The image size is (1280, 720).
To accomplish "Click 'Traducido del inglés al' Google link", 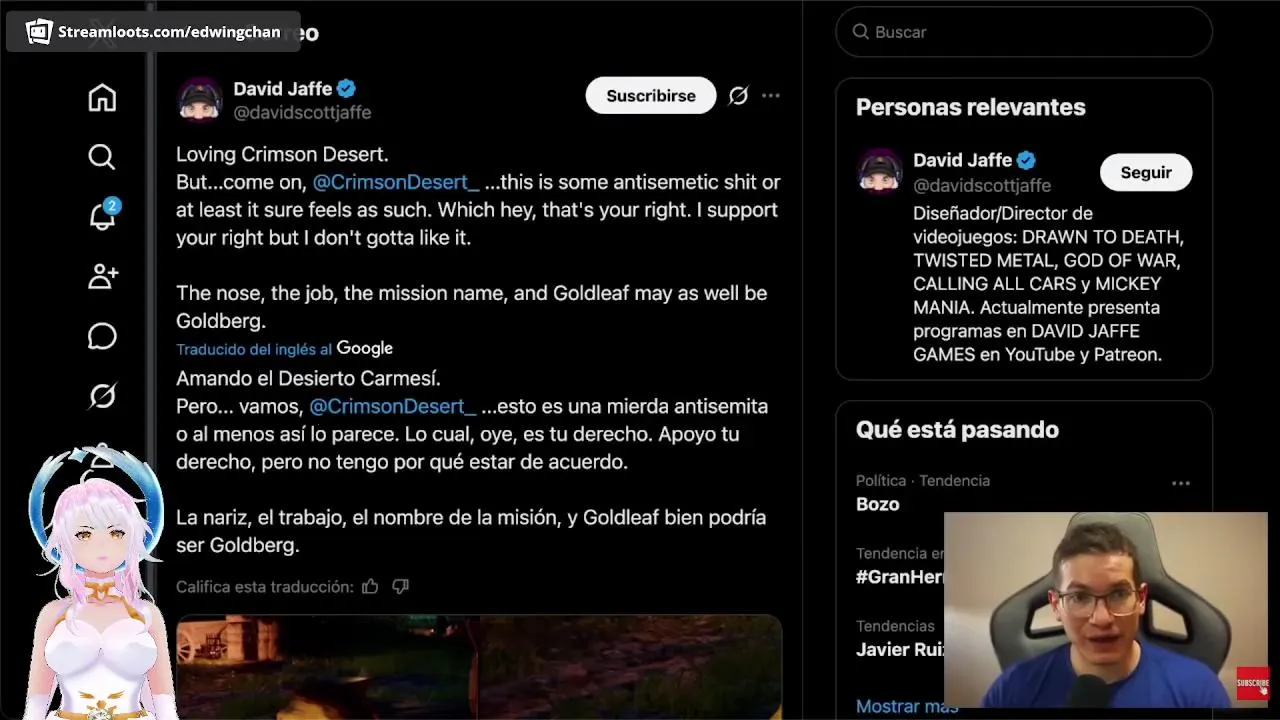I will click(x=284, y=348).
